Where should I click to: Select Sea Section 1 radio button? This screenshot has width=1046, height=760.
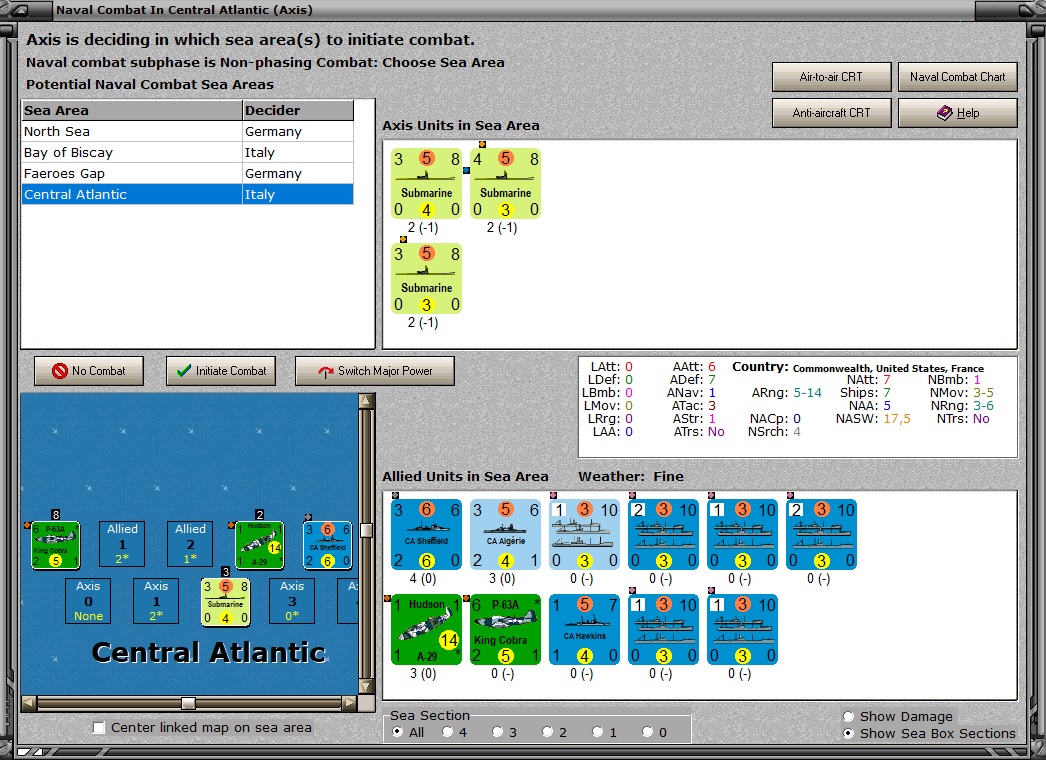coord(598,732)
